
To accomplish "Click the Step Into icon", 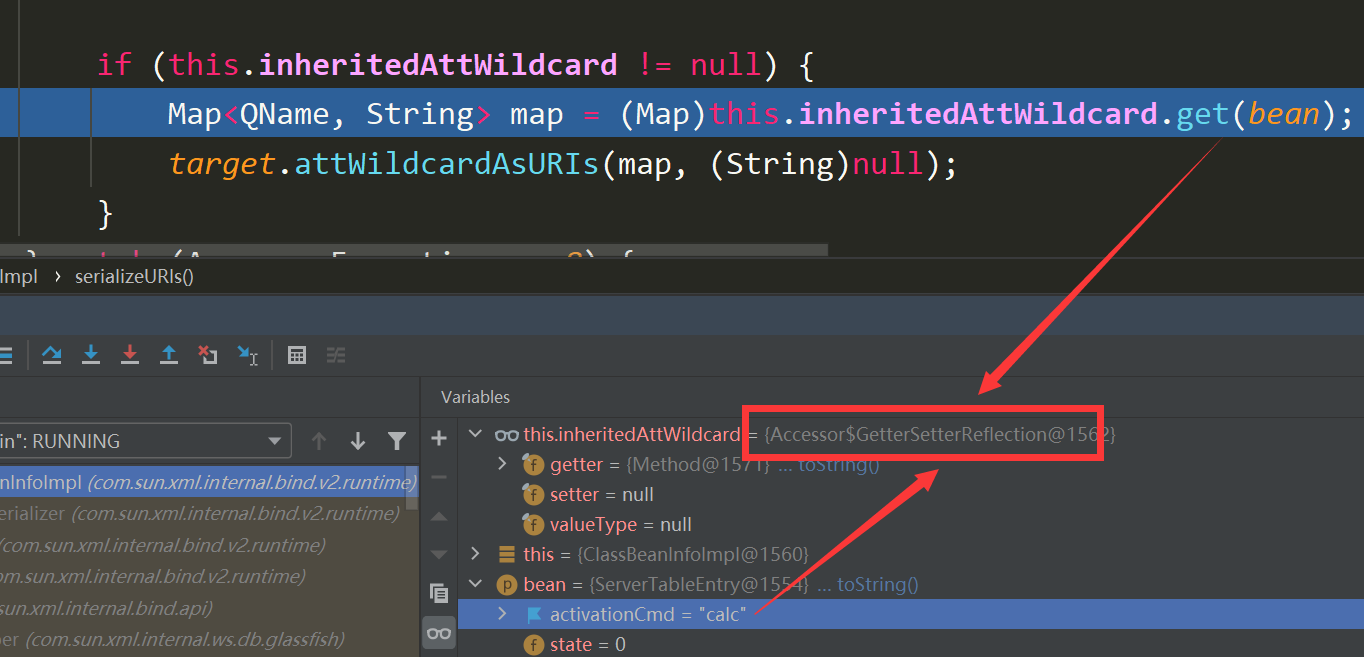I will [x=91, y=355].
